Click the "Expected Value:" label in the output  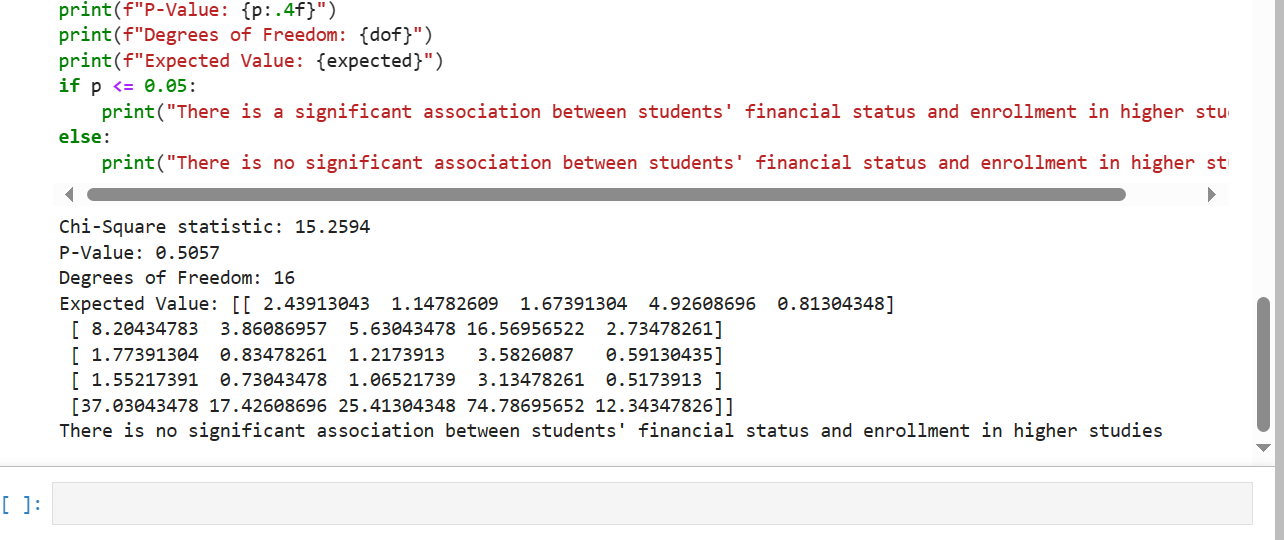coord(134,303)
